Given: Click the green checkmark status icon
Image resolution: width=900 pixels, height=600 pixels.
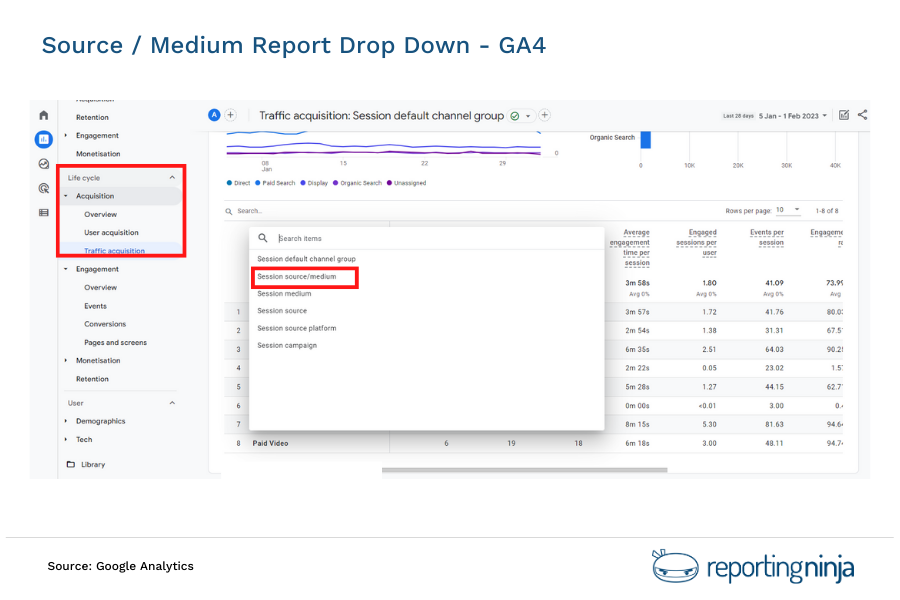Looking at the screenshot, I should tap(515, 116).
